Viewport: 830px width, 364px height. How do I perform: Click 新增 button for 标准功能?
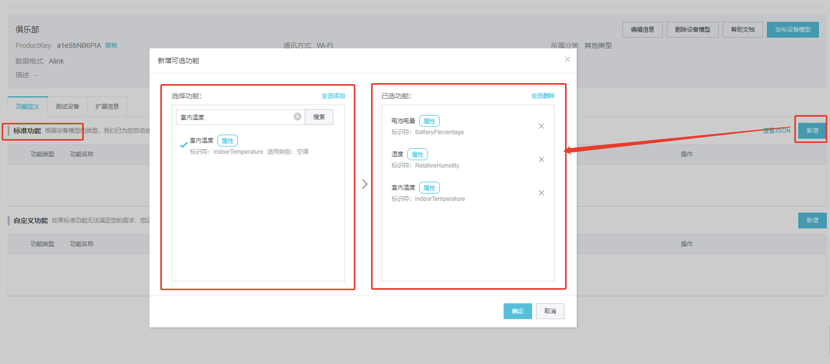tap(812, 130)
